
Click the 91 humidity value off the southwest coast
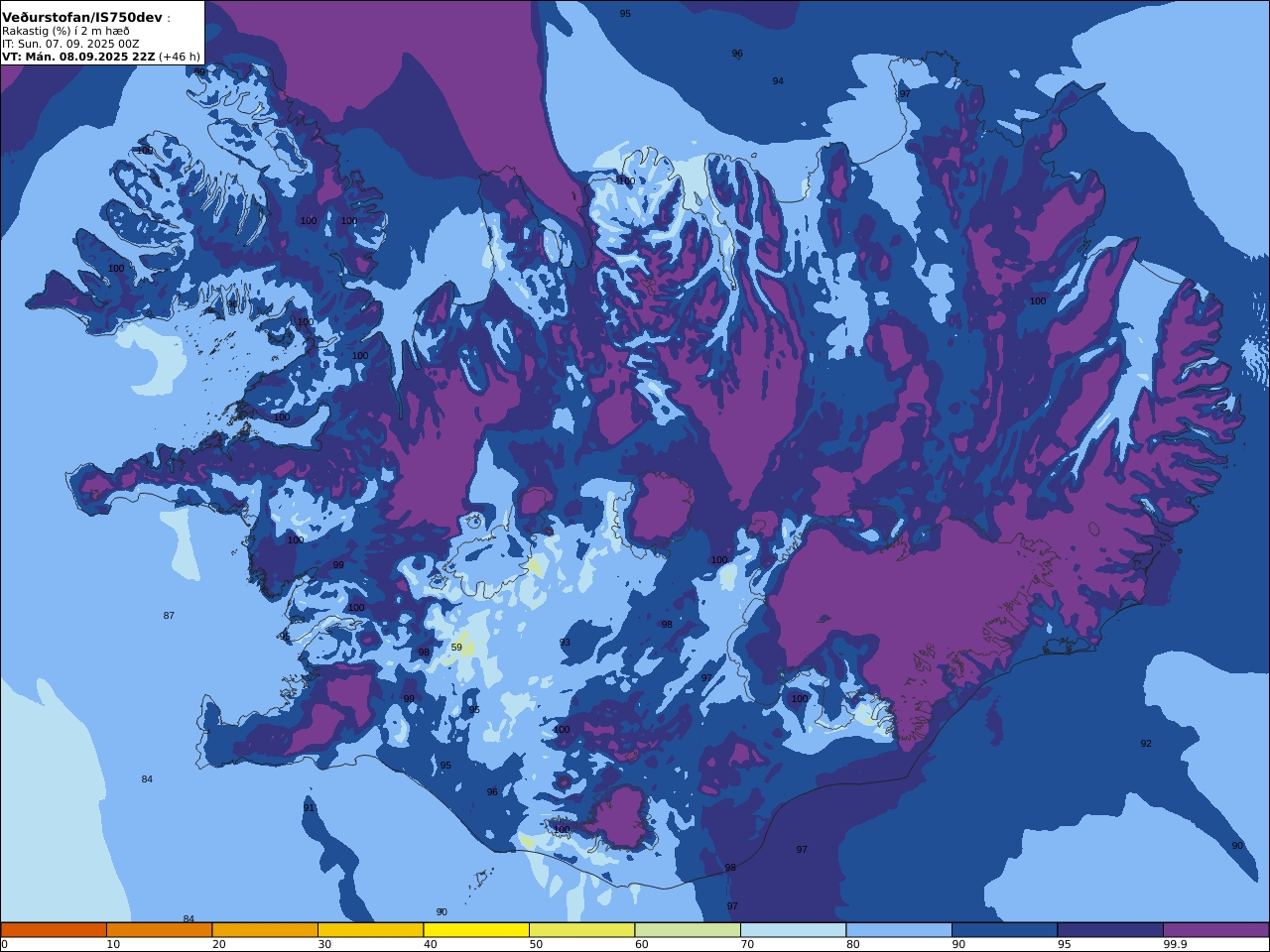(x=309, y=808)
